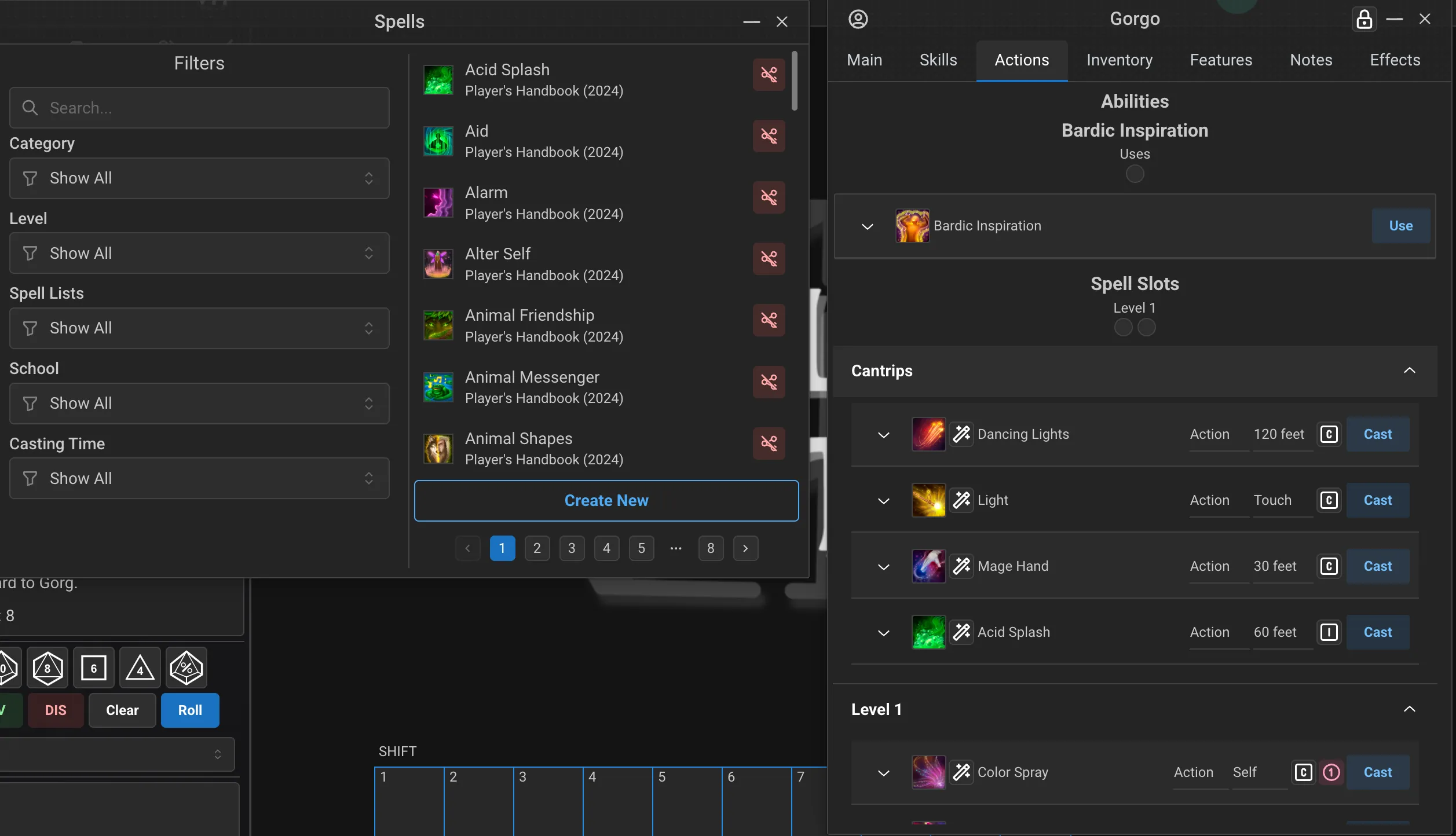Click the wand icon beside Mage Hand
Image resolution: width=1456 pixels, height=836 pixels.
pyautogui.click(x=961, y=566)
